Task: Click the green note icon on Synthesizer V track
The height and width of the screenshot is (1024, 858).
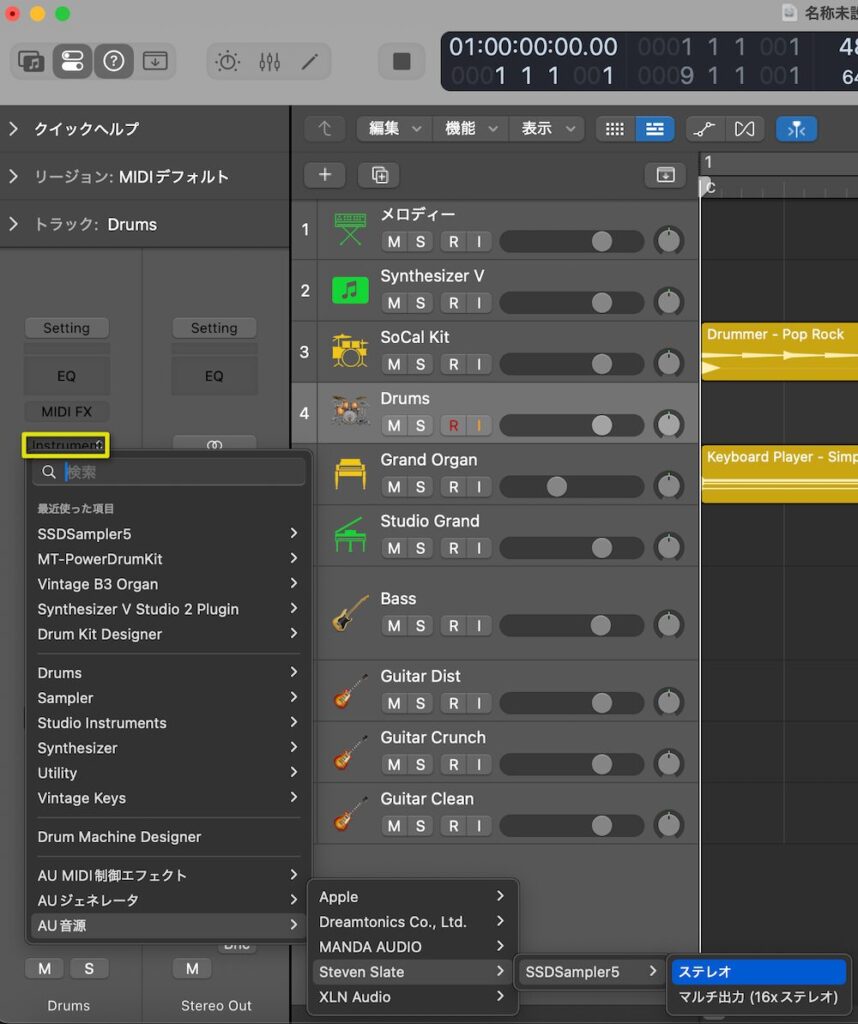Action: (348, 290)
